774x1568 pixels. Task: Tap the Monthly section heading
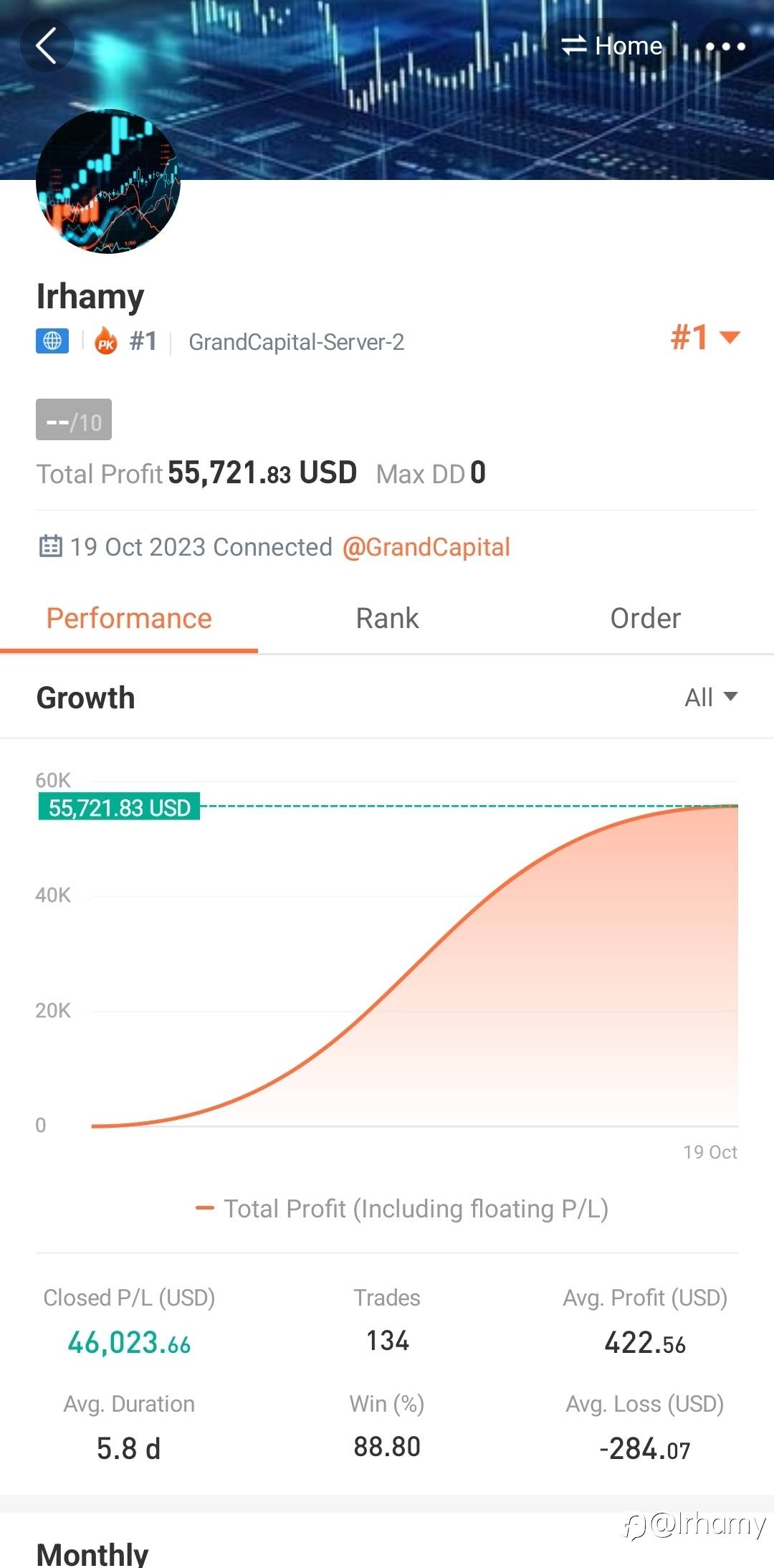click(92, 1553)
